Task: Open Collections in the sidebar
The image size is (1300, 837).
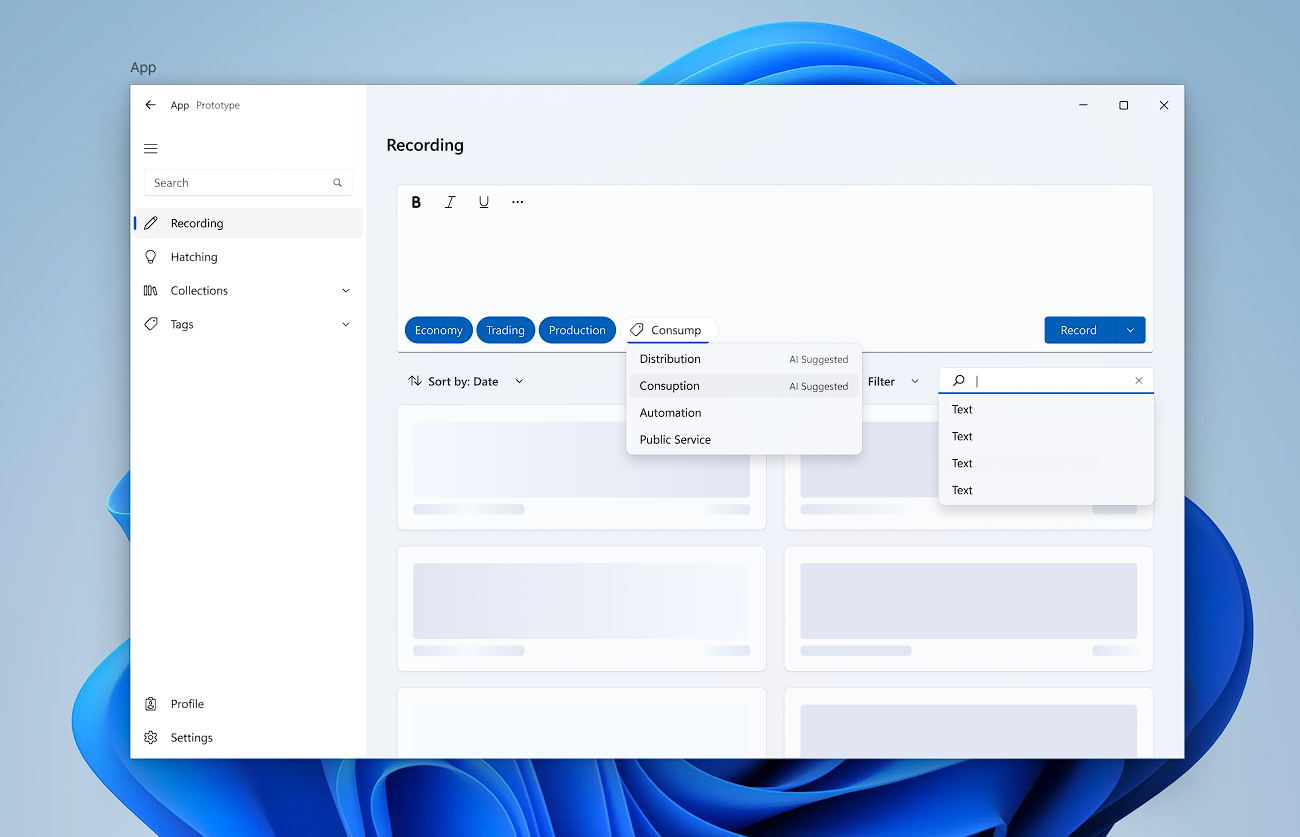Action: coord(248,291)
